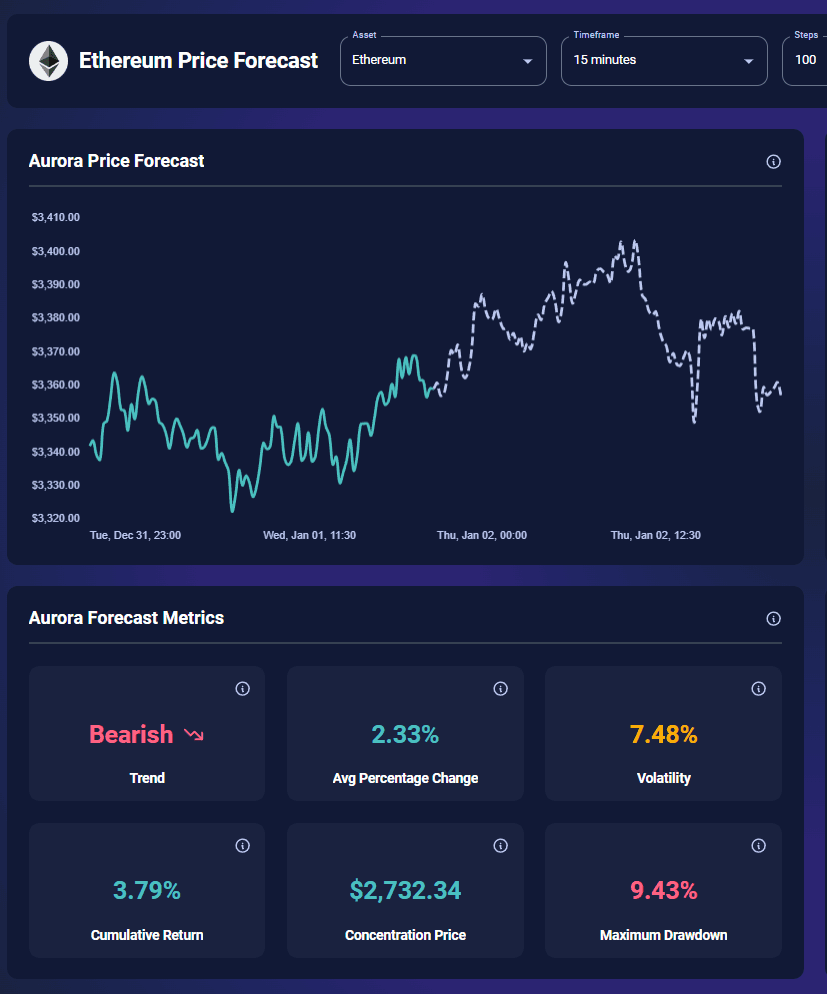Click the Aurora Forecast Metrics info icon
This screenshot has width=827, height=994.
coord(773,618)
